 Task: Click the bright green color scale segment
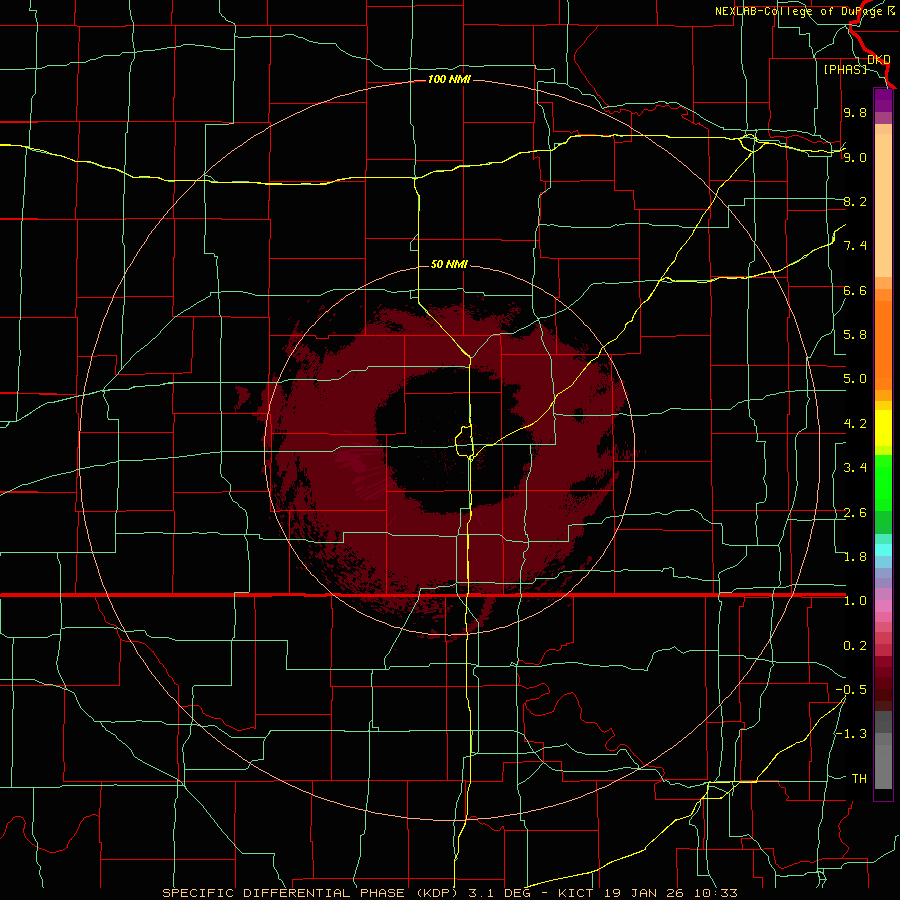tap(883, 483)
